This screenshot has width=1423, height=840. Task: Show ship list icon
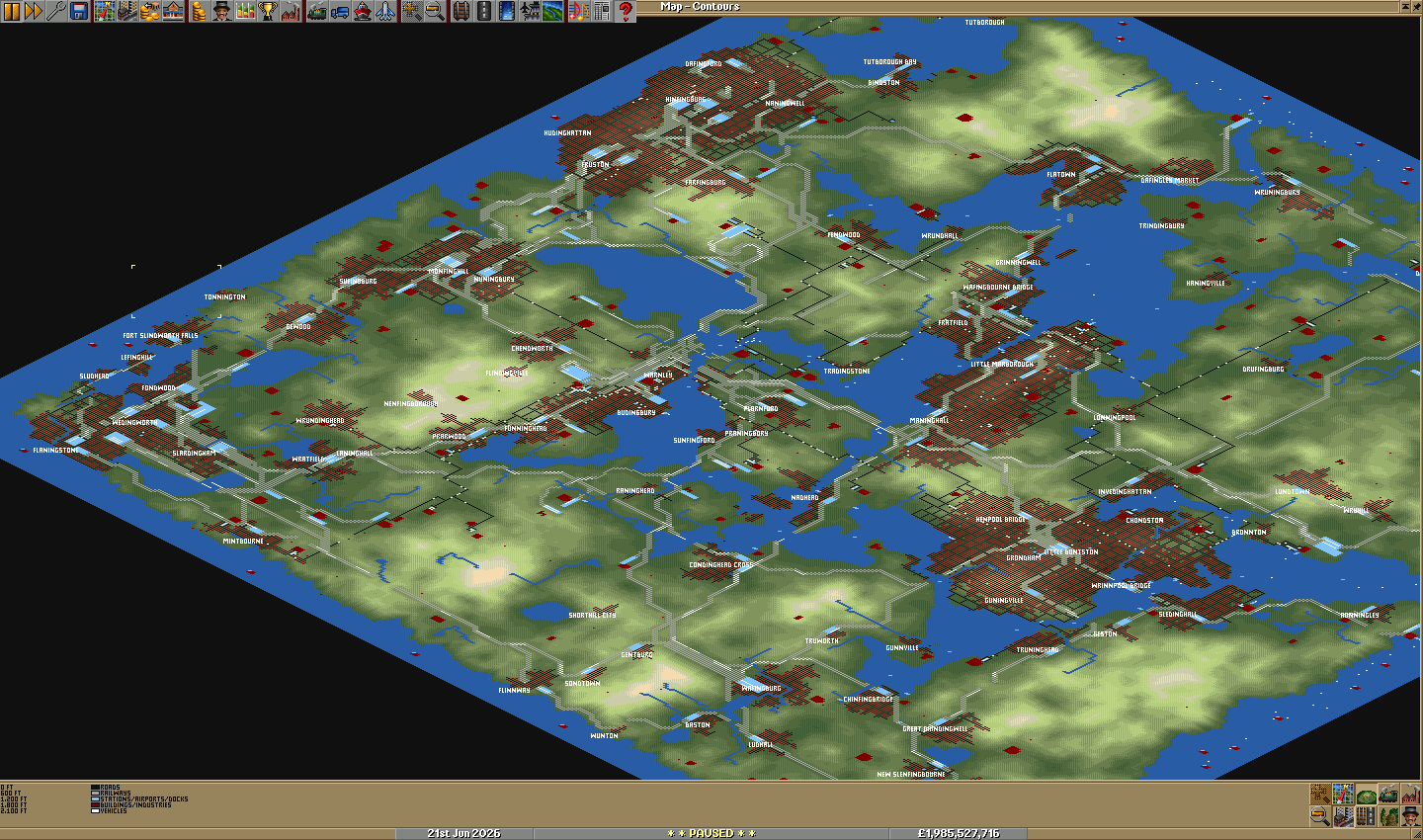363,11
